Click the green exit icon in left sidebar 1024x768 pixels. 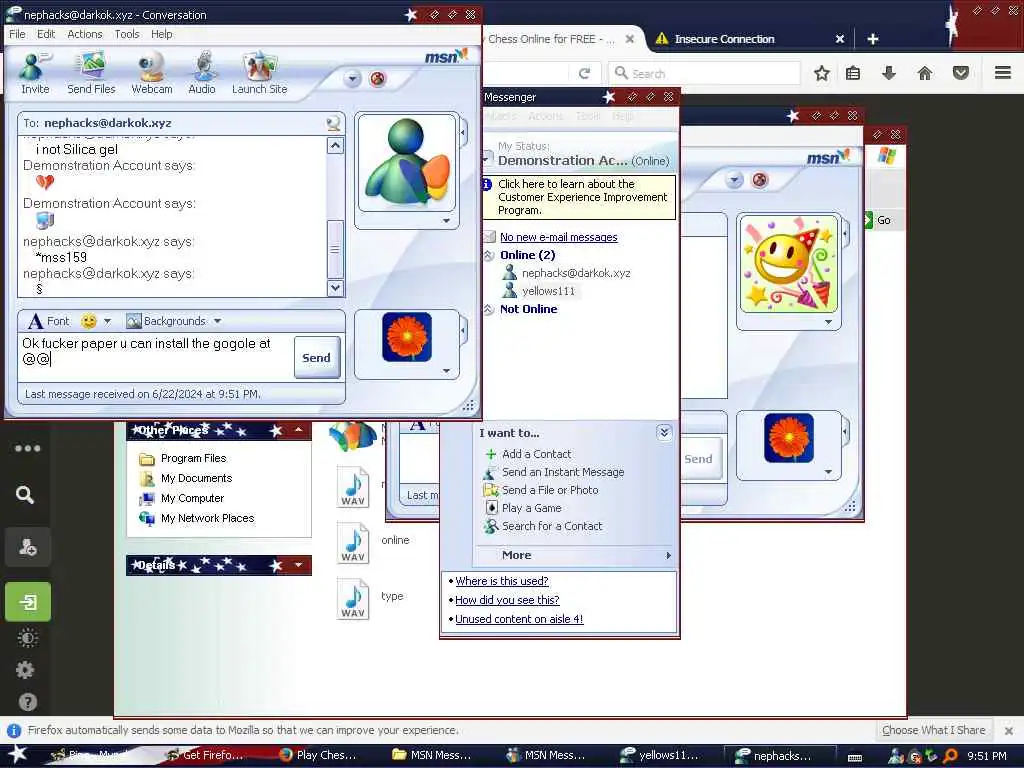click(x=27, y=601)
